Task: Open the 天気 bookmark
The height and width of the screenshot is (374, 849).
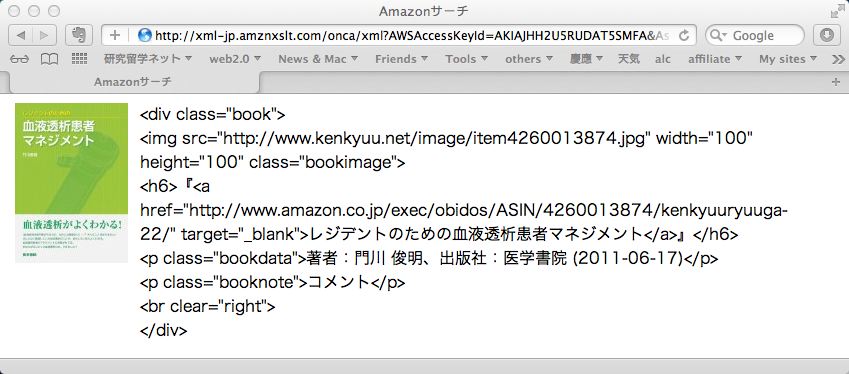Action: click(629, 59)
